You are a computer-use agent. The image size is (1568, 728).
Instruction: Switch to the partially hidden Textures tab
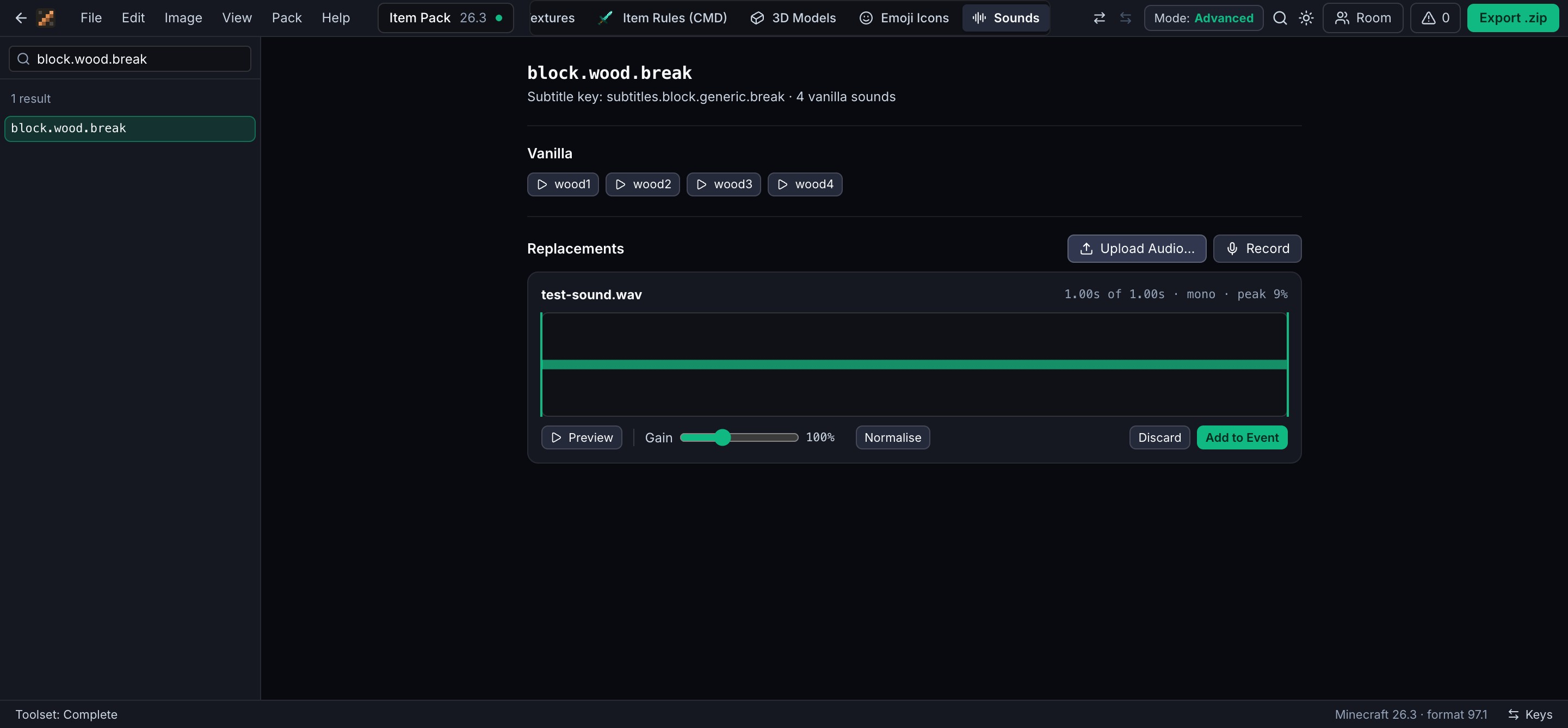[x=553, y=18]
